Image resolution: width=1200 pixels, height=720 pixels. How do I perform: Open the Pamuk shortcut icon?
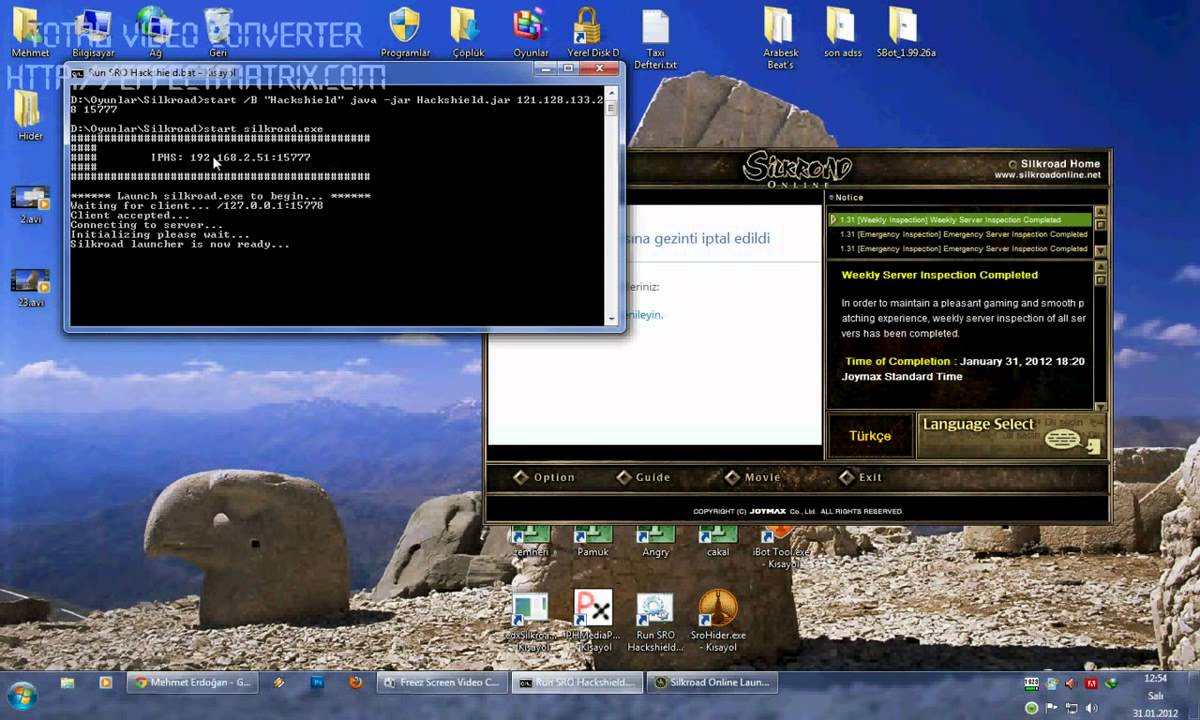tap(592, 543)
